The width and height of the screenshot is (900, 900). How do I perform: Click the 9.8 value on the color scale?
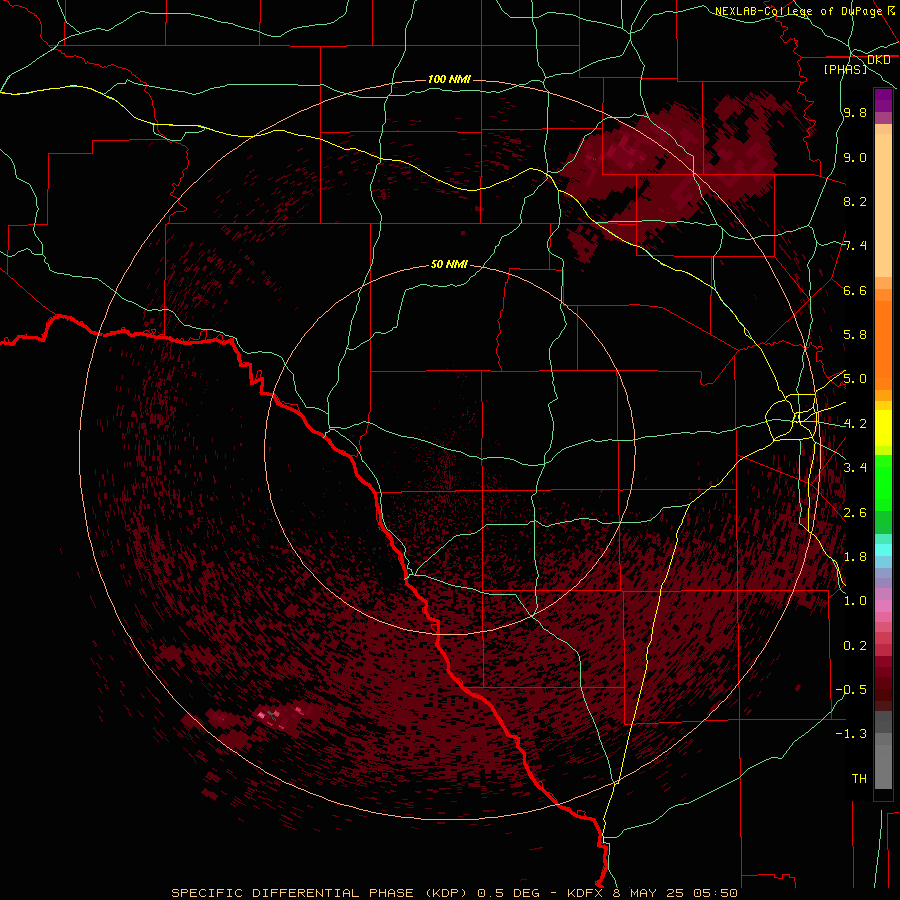(855, 112)
